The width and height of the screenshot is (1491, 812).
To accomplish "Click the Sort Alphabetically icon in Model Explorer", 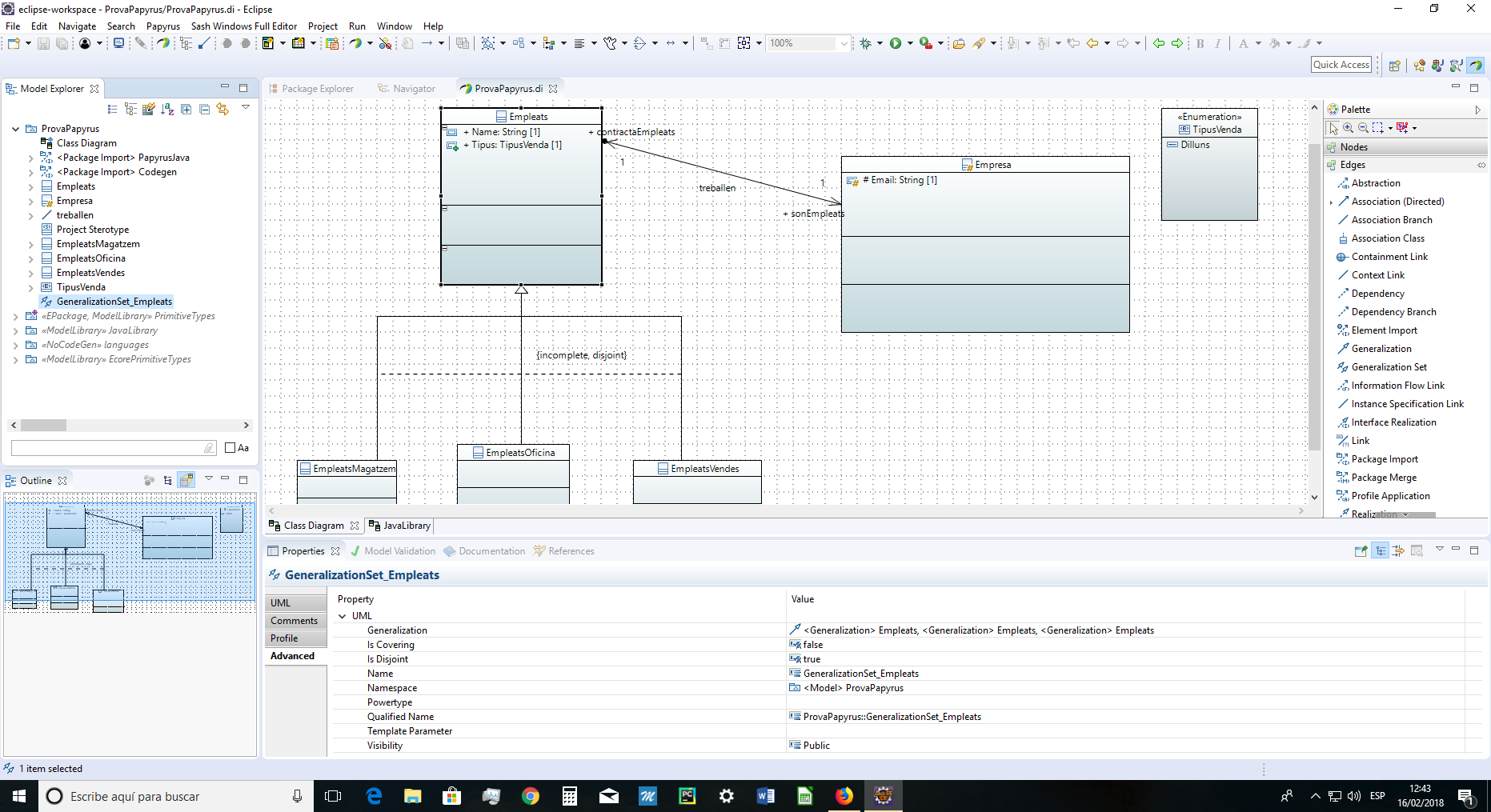I will [167, 109].
